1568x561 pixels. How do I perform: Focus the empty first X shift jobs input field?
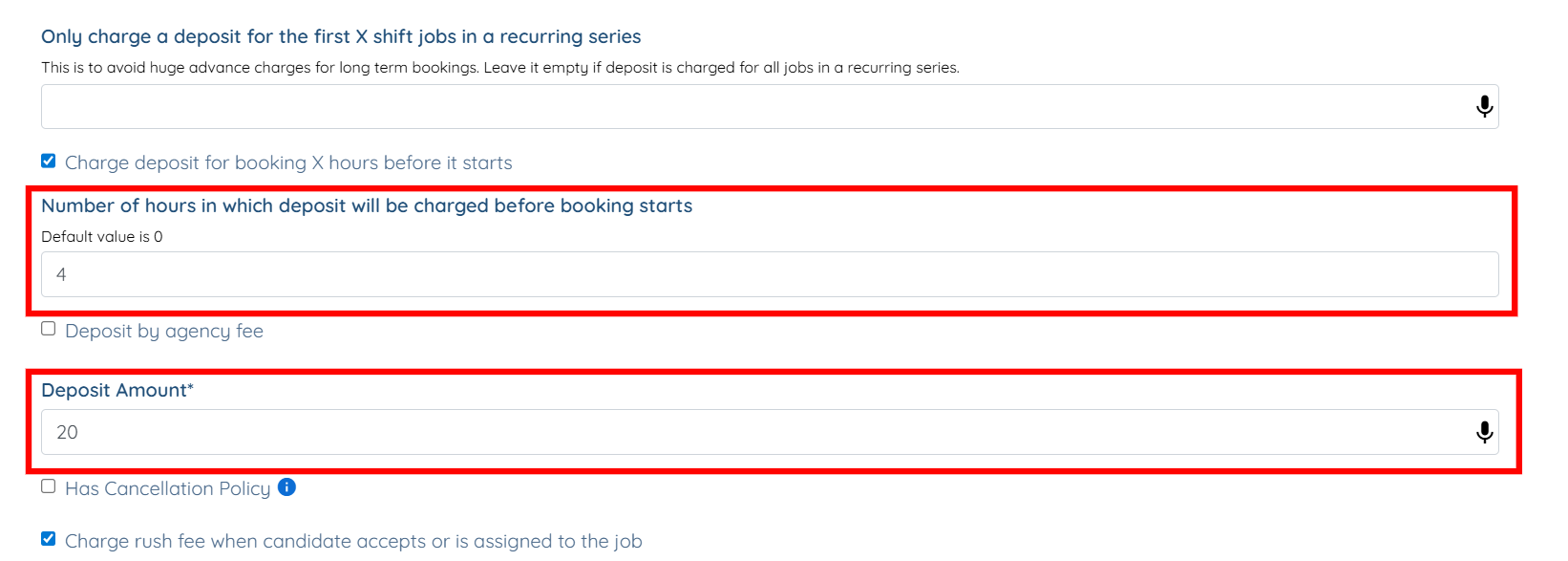[x=754, y=106]
